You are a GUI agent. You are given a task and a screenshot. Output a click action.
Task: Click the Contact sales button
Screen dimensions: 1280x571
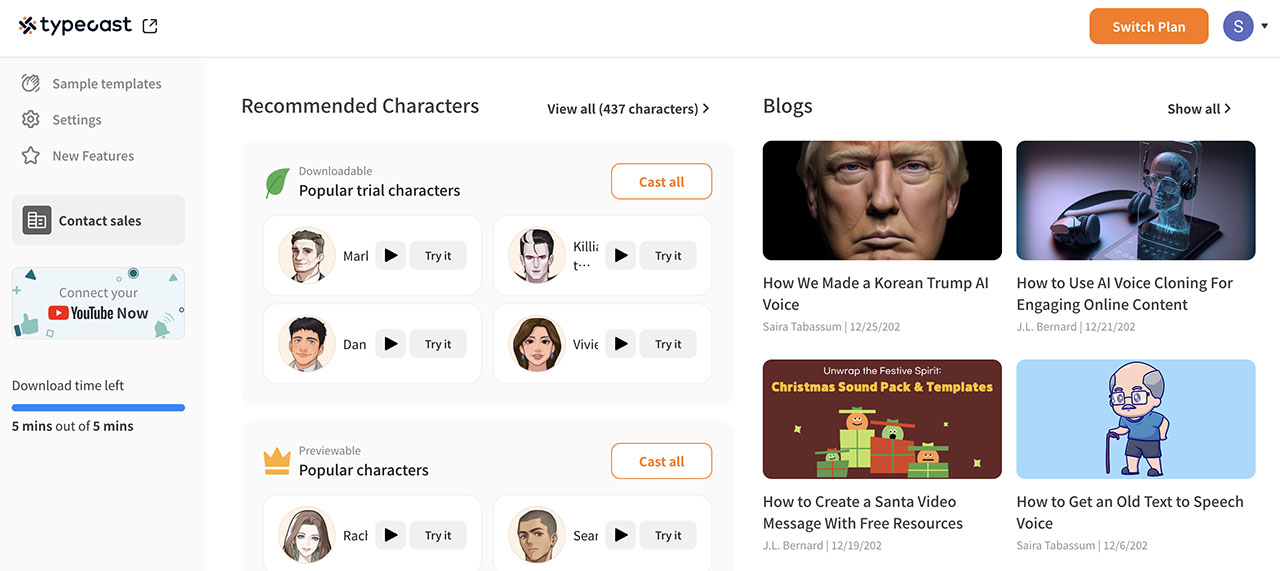pos(98,220)
